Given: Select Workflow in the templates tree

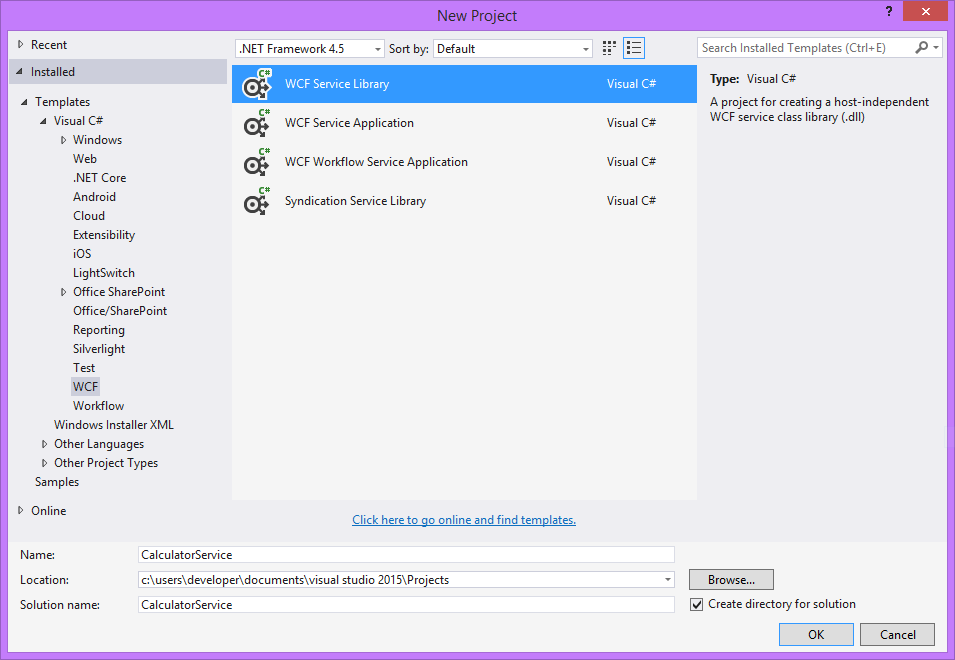Looking at the screenshot, I should click(x=98, y=406).
